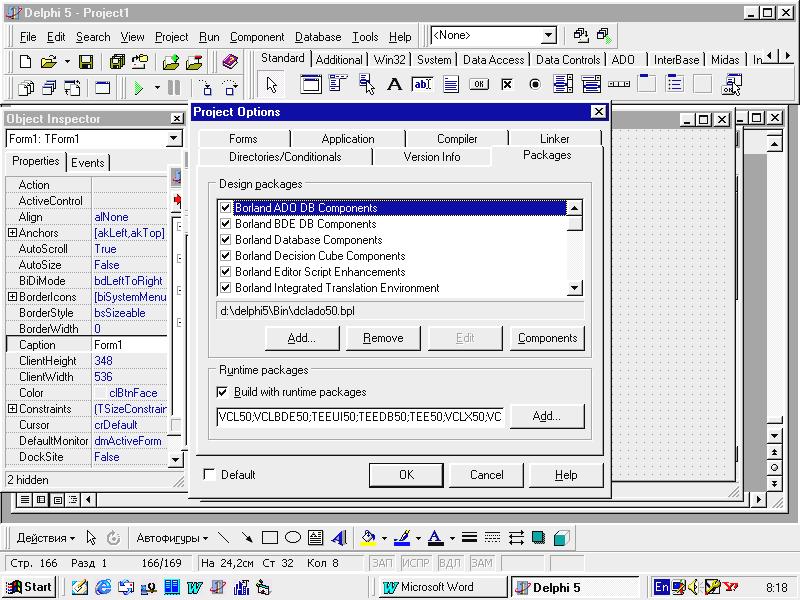Screen dimensions: 800x600
Task: Click the Word font color A icon
Action: point(435,538)
